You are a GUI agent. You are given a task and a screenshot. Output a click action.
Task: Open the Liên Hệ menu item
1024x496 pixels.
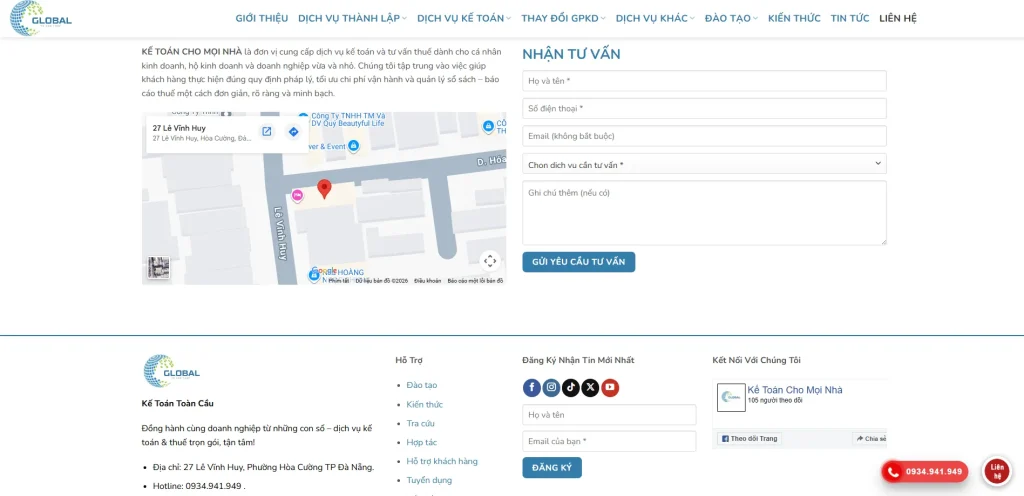(897, 18)
